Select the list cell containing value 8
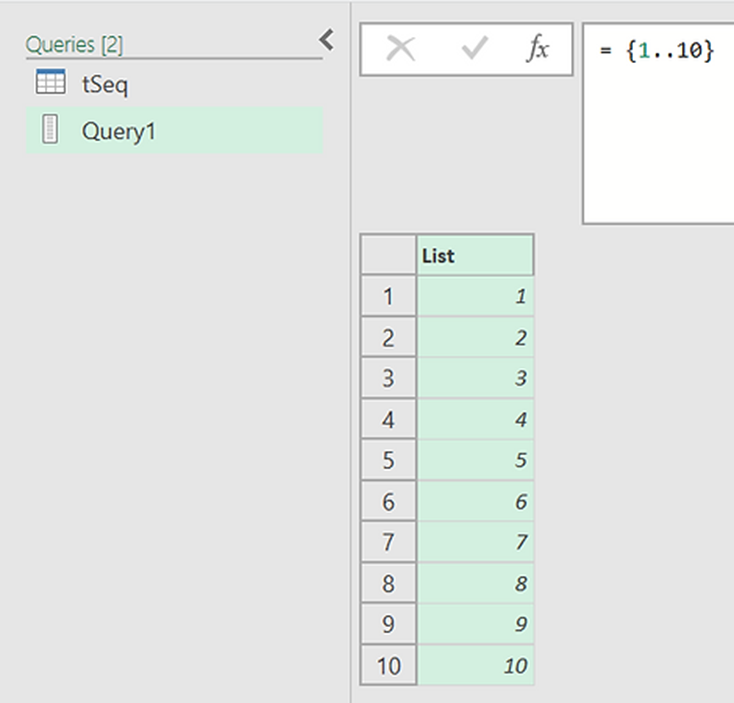734x703 pixels. click(476, 584)
